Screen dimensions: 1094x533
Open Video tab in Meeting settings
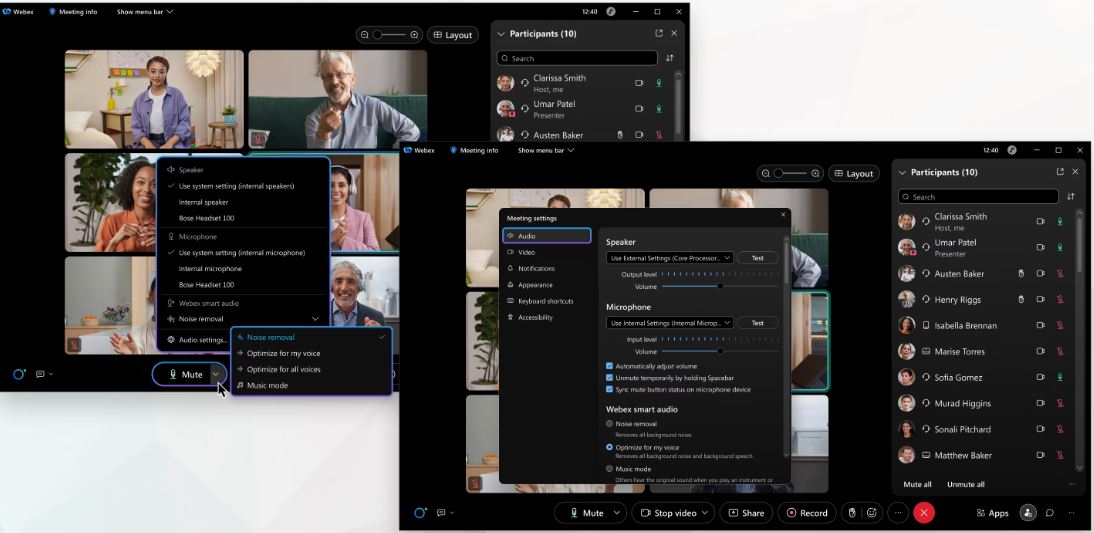coord(546,252)
